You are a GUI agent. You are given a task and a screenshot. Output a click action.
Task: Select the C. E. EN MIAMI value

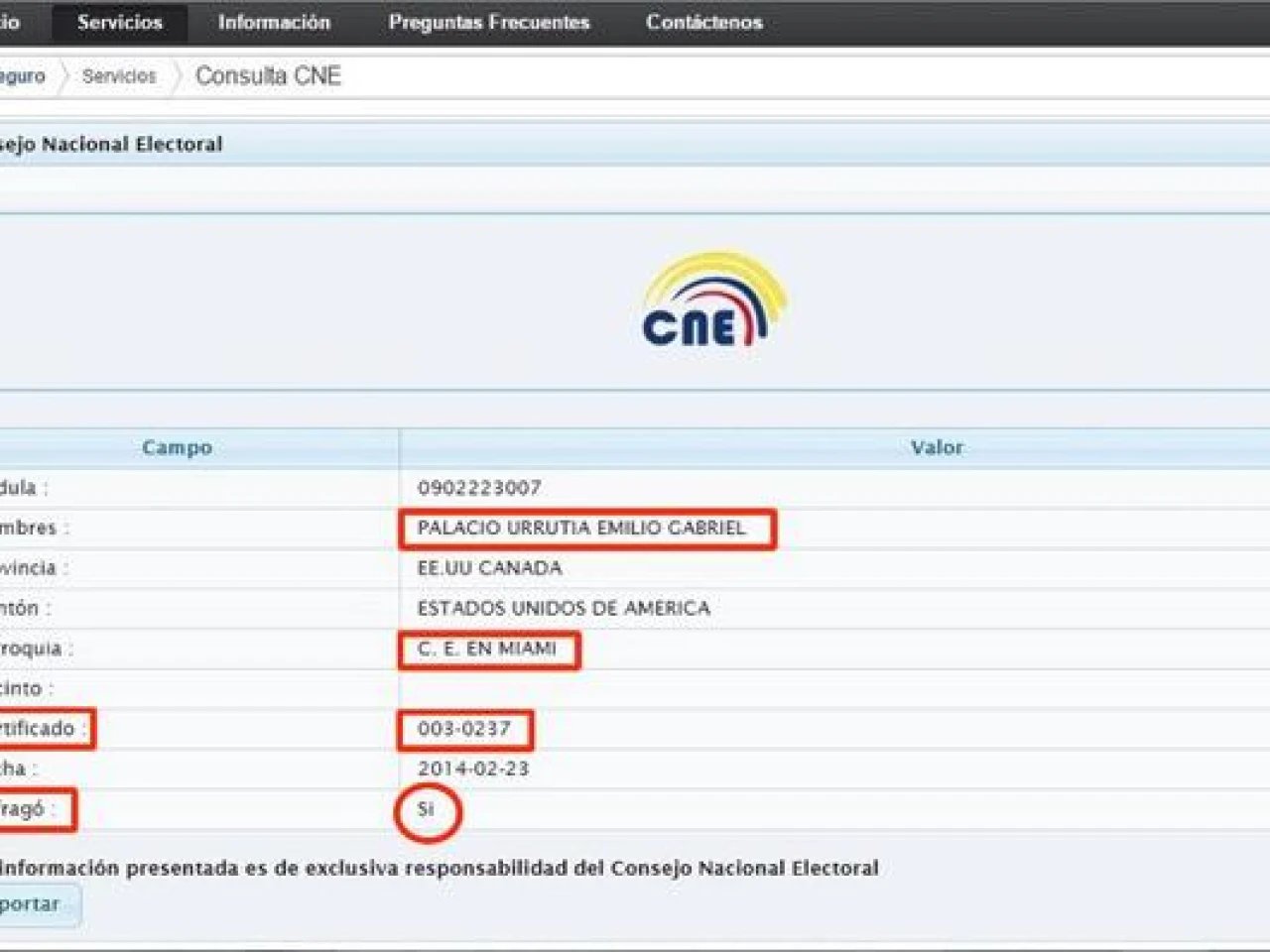coord(486,650)
